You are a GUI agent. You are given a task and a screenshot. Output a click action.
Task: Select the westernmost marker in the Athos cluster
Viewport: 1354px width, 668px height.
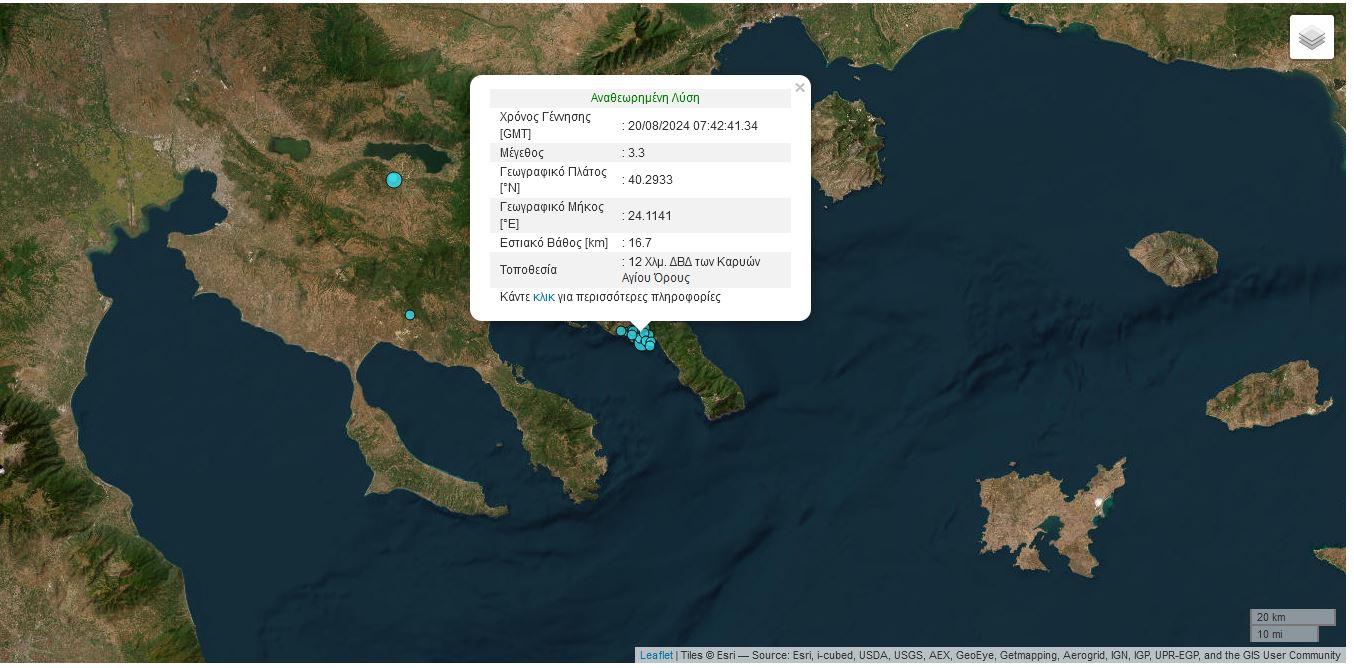pos(621,331)
